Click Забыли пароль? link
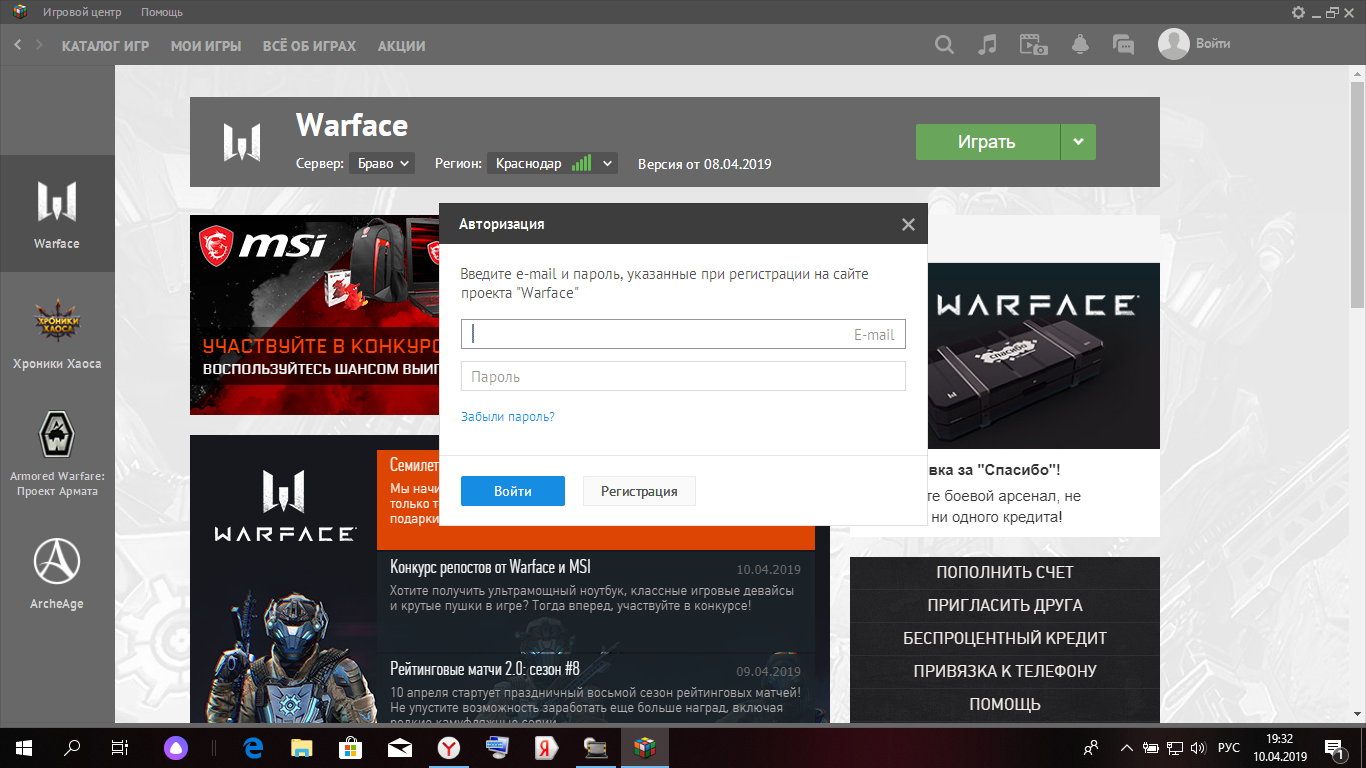This screenshot has height=768, width=1366. (x=508, y=417)
